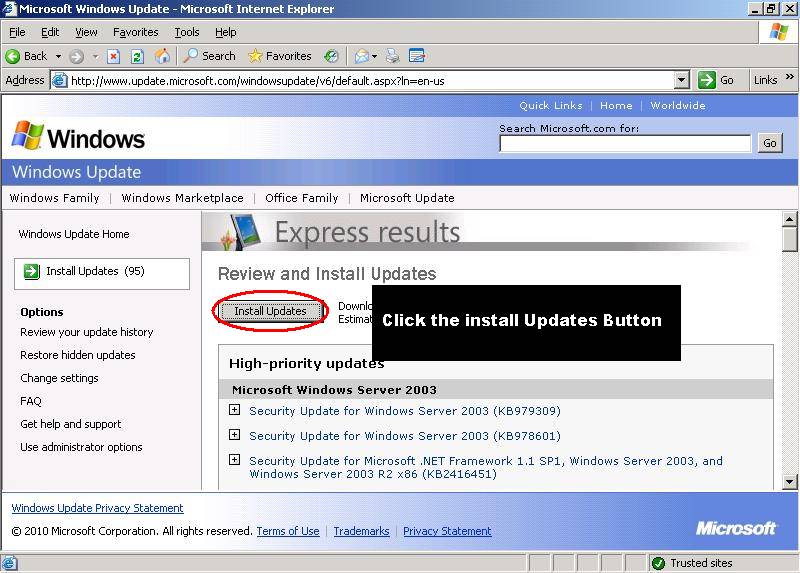The height and width of the screenshot is (573, 800).
Task: Expand Security Update KB978601 details
Action: pos(234,435)
